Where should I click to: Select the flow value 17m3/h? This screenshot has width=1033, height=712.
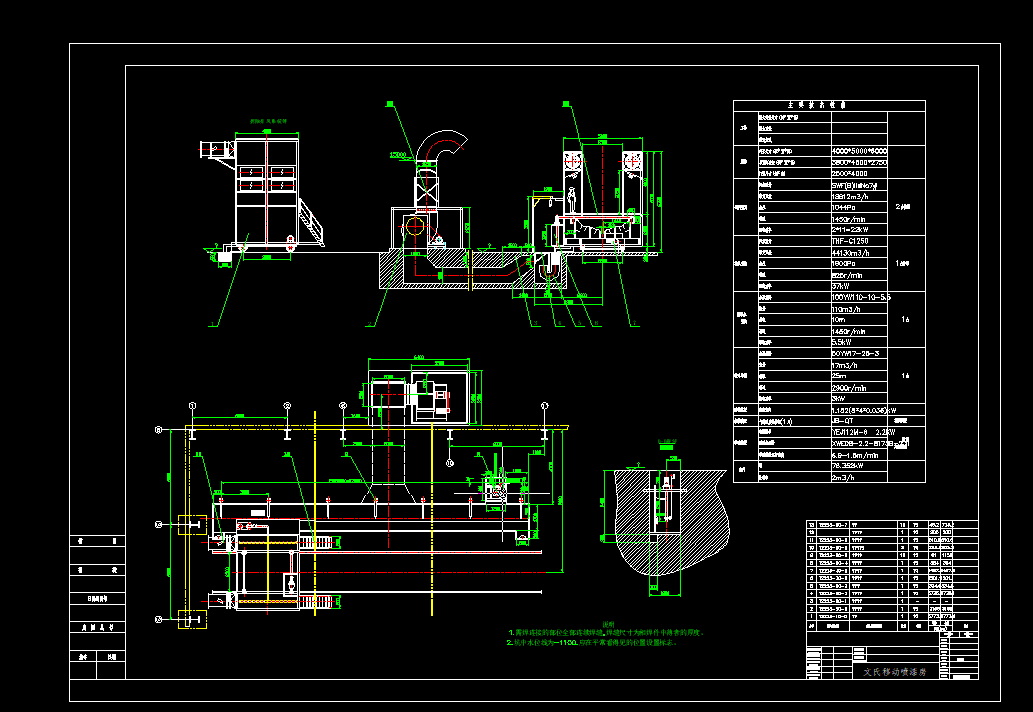(x=845, y=364)
